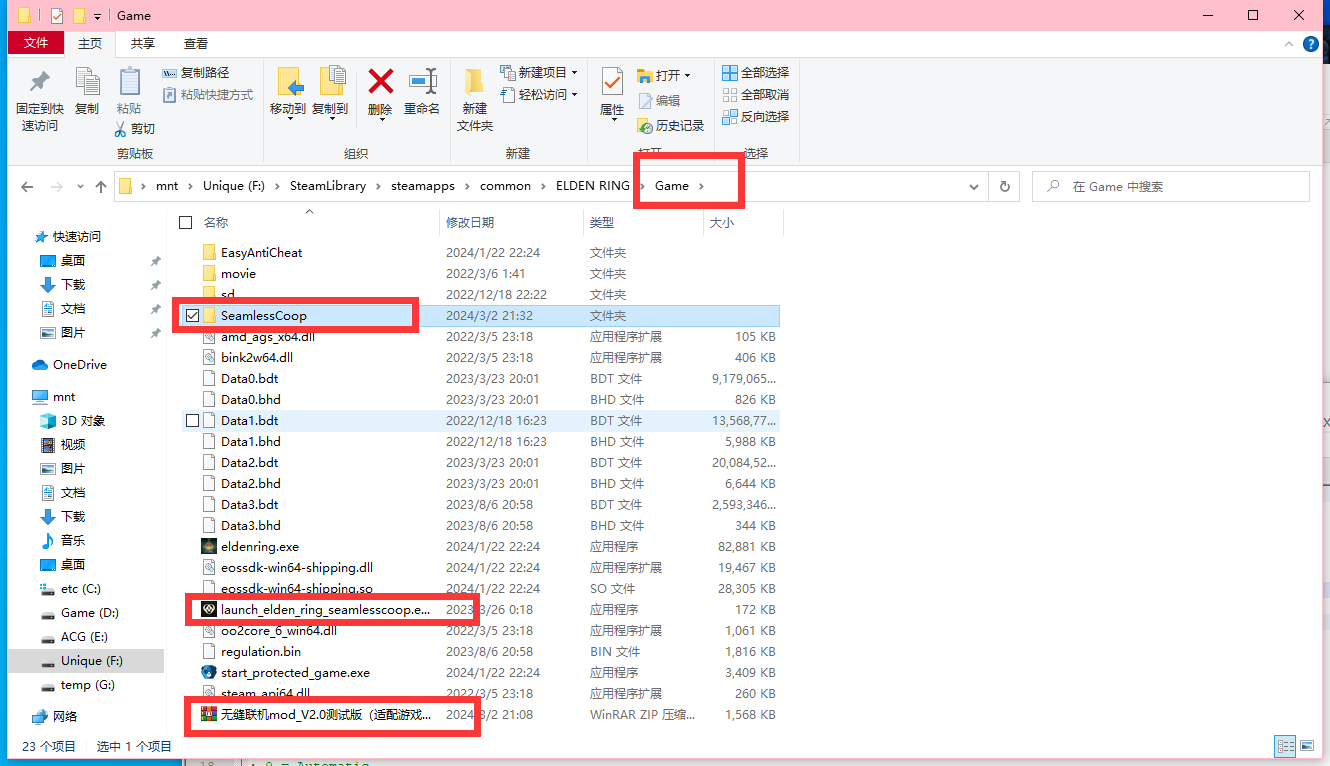Click Select all (全部选择)

click(x=756, y=73)
